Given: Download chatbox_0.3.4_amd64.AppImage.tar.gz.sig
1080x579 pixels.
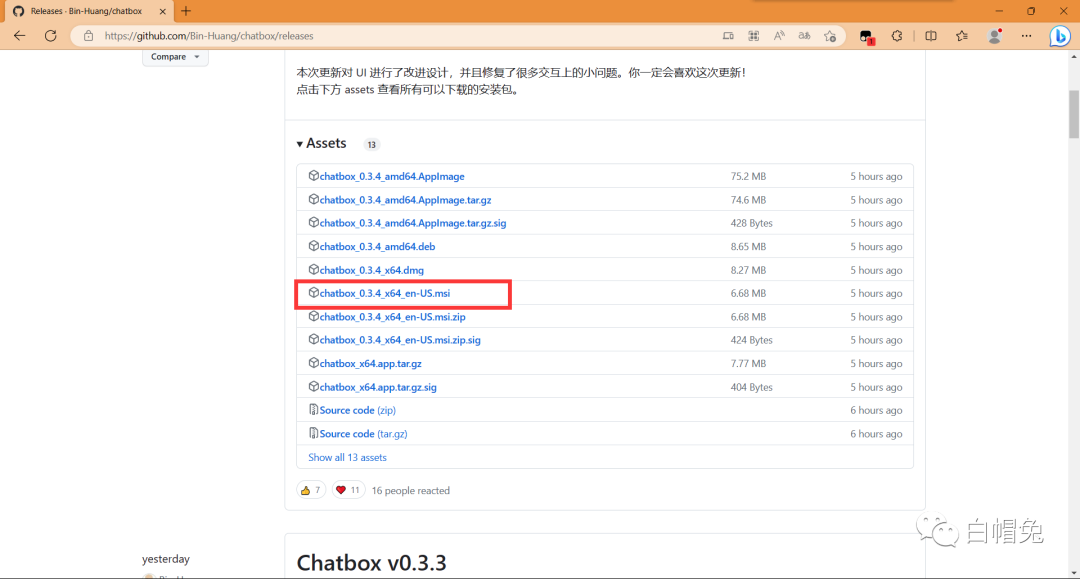Looking at the screenshot, I should (x=413, y=223).
